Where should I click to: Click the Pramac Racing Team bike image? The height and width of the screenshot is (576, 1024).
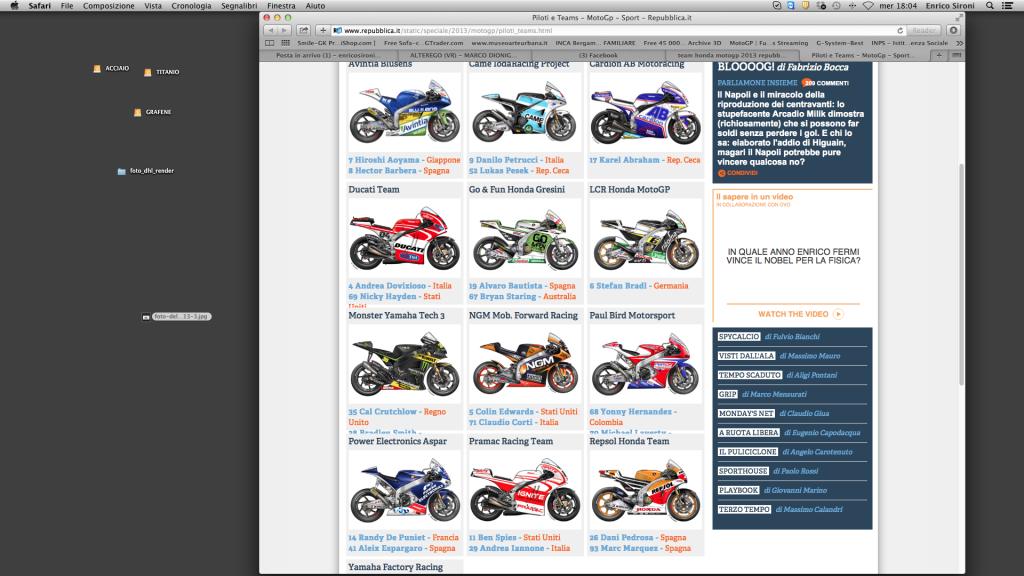(x=524, y=490)
